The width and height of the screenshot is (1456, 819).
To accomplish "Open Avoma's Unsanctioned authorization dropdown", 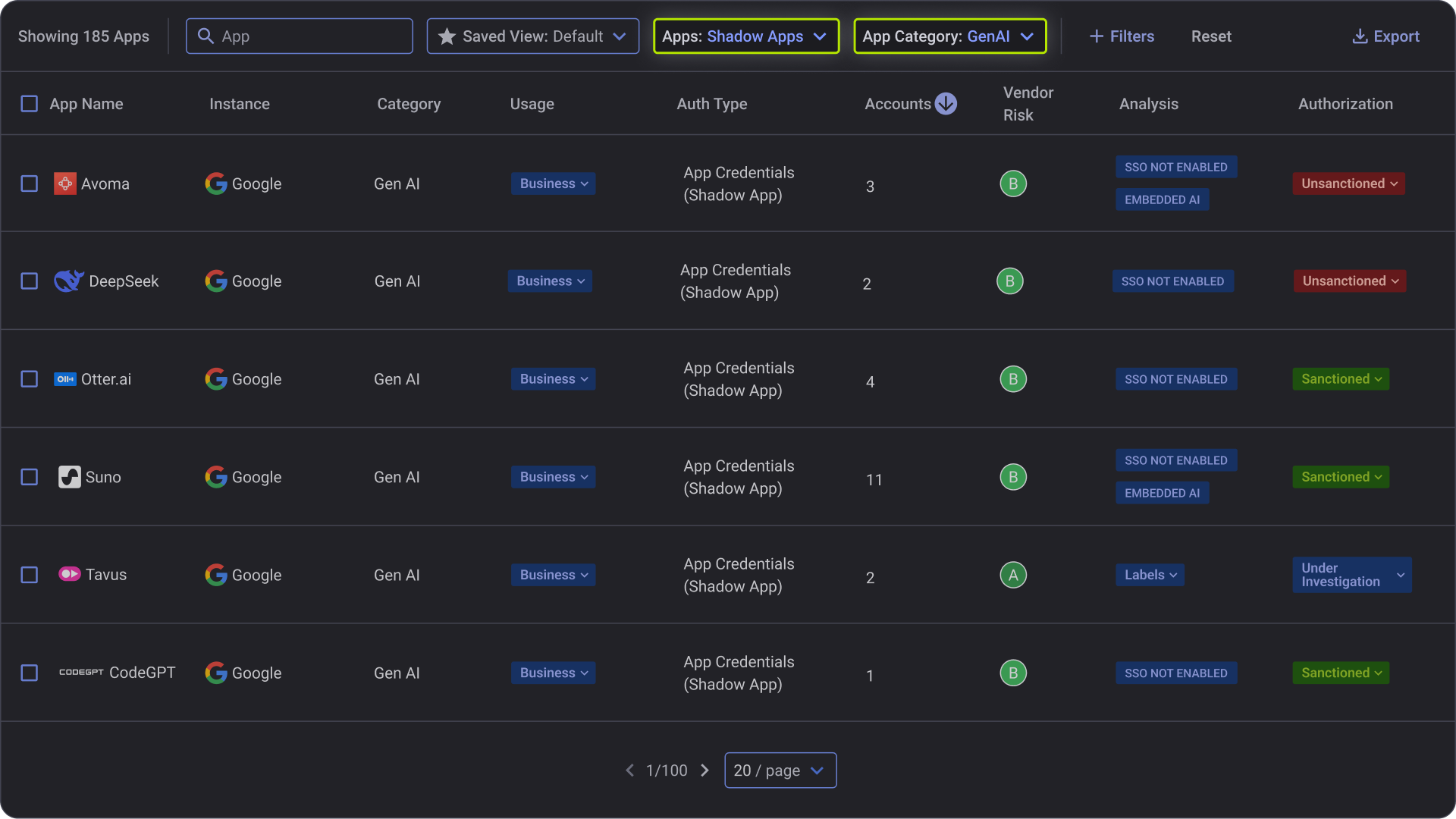I will (1349, 184).
